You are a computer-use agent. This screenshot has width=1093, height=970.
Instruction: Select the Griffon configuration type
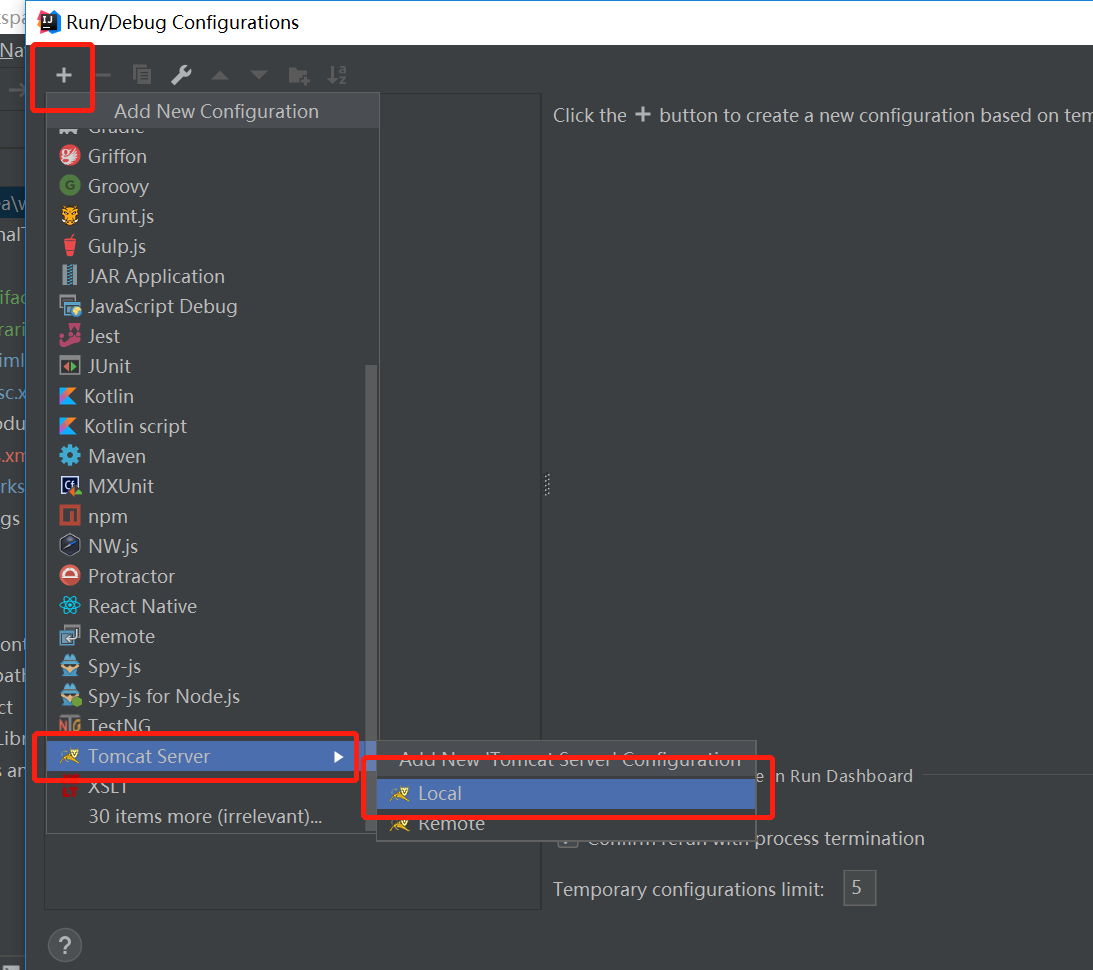tap(213, 156)
